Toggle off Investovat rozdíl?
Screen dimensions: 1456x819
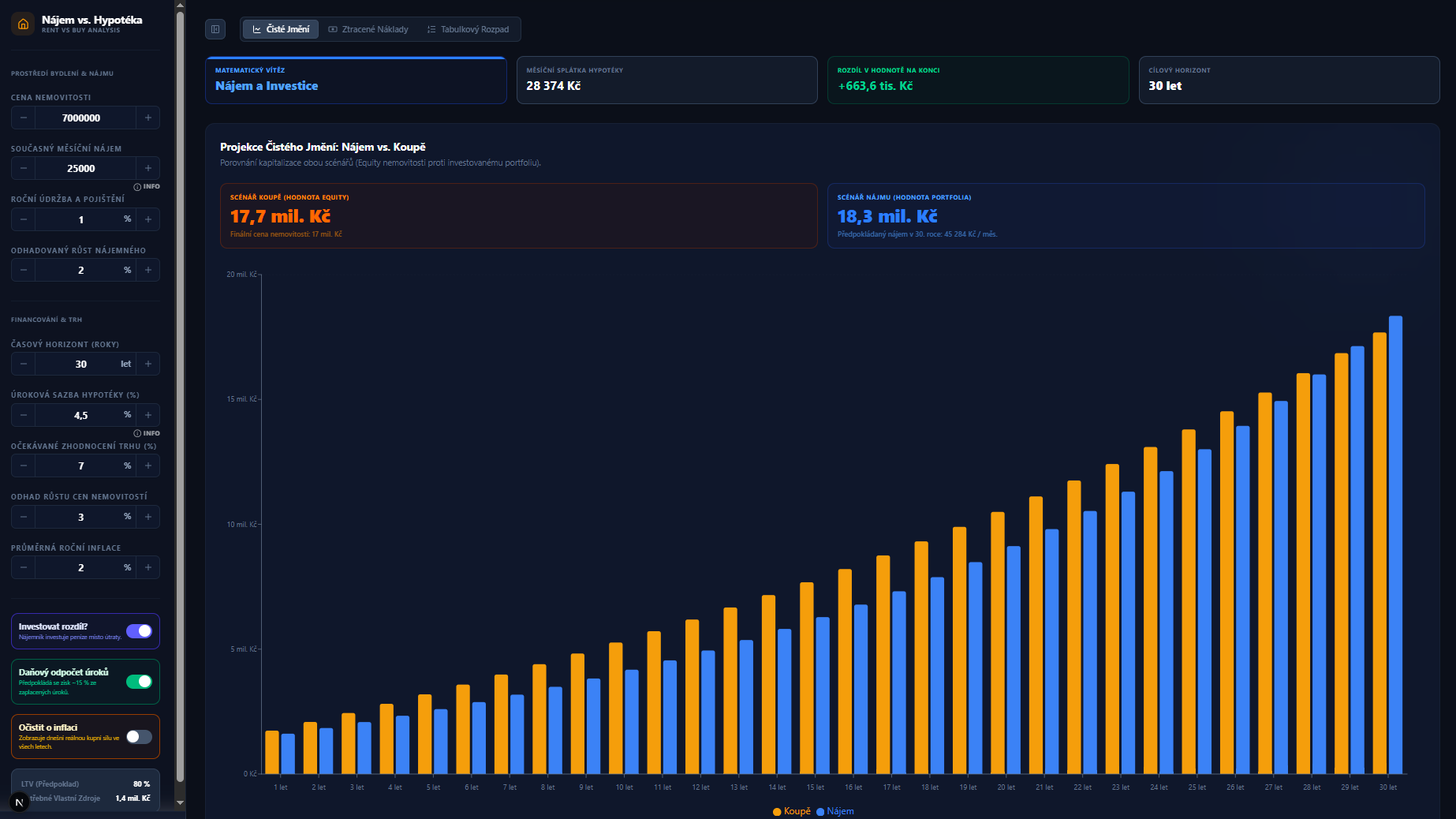[x=140, y=631]
